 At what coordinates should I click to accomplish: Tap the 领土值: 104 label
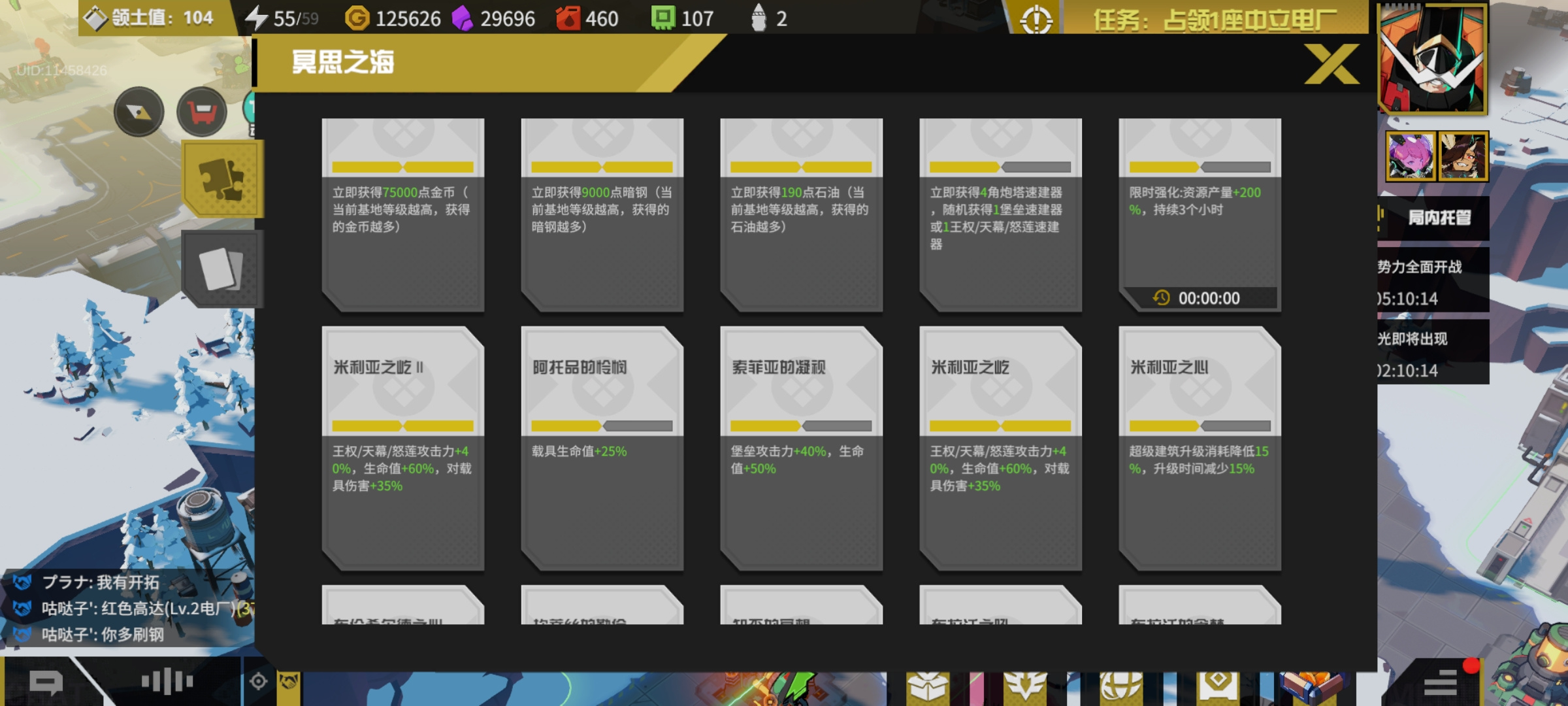(x=163, y=18)
